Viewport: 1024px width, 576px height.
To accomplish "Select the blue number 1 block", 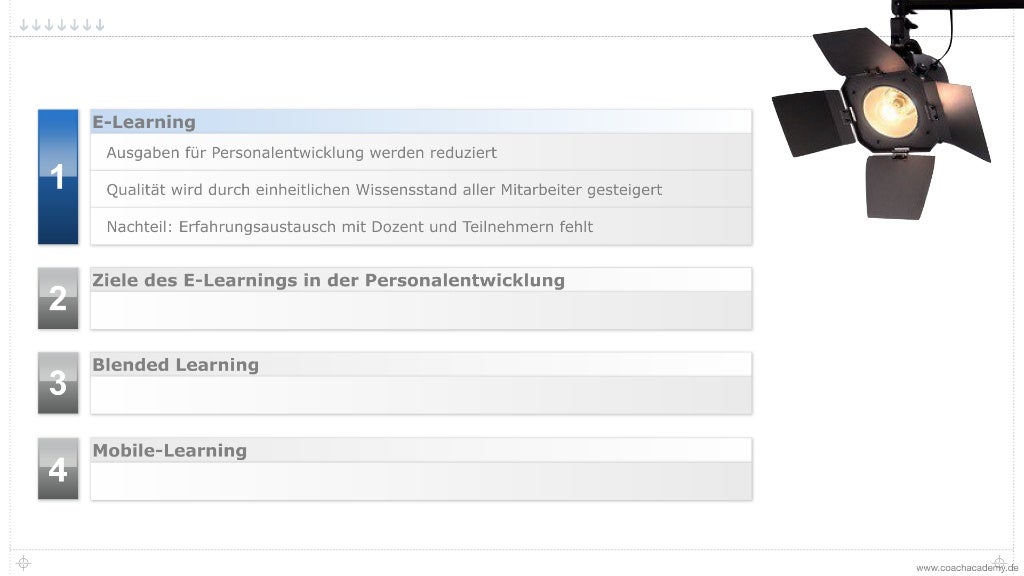I will [x=58, y=177].
